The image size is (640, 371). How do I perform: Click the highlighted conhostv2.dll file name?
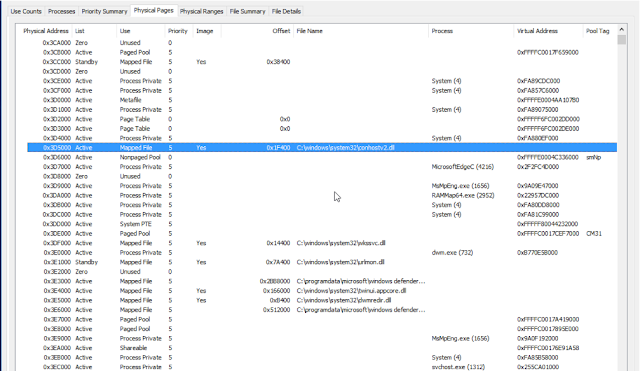(345, 148)
